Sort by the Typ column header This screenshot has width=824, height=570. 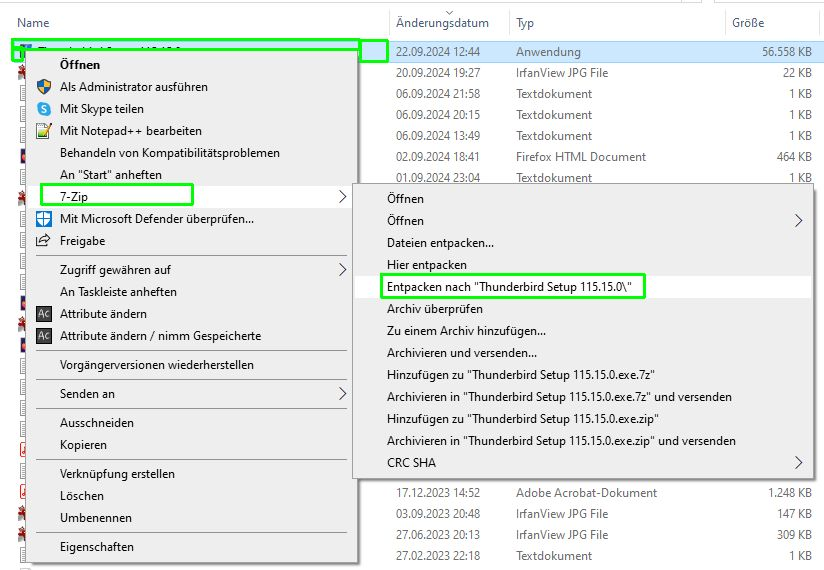525,23
